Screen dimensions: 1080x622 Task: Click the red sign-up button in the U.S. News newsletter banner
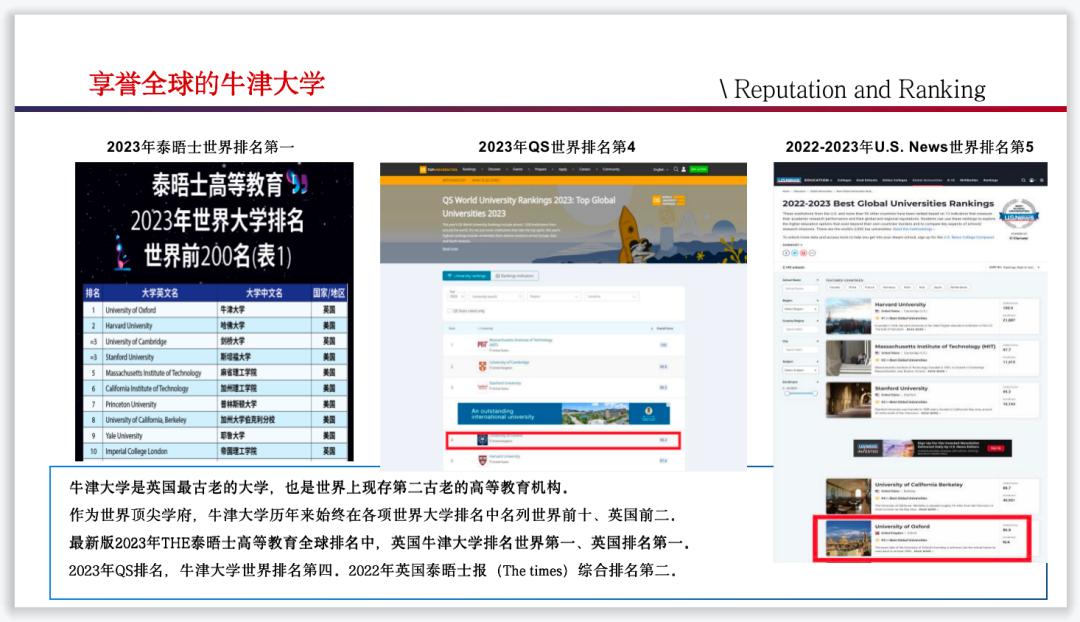coord(996,448)
